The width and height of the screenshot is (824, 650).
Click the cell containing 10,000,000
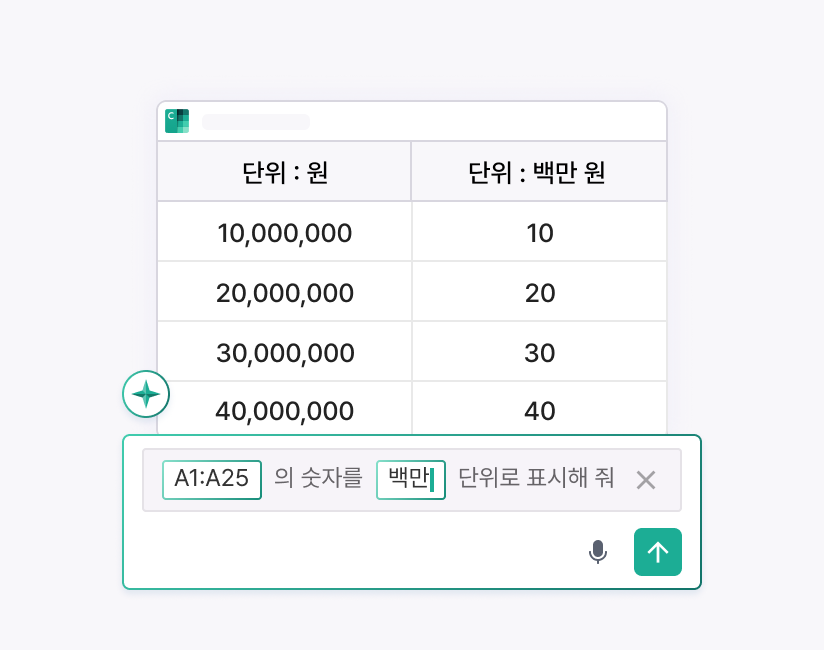click(x=284, y=232)
